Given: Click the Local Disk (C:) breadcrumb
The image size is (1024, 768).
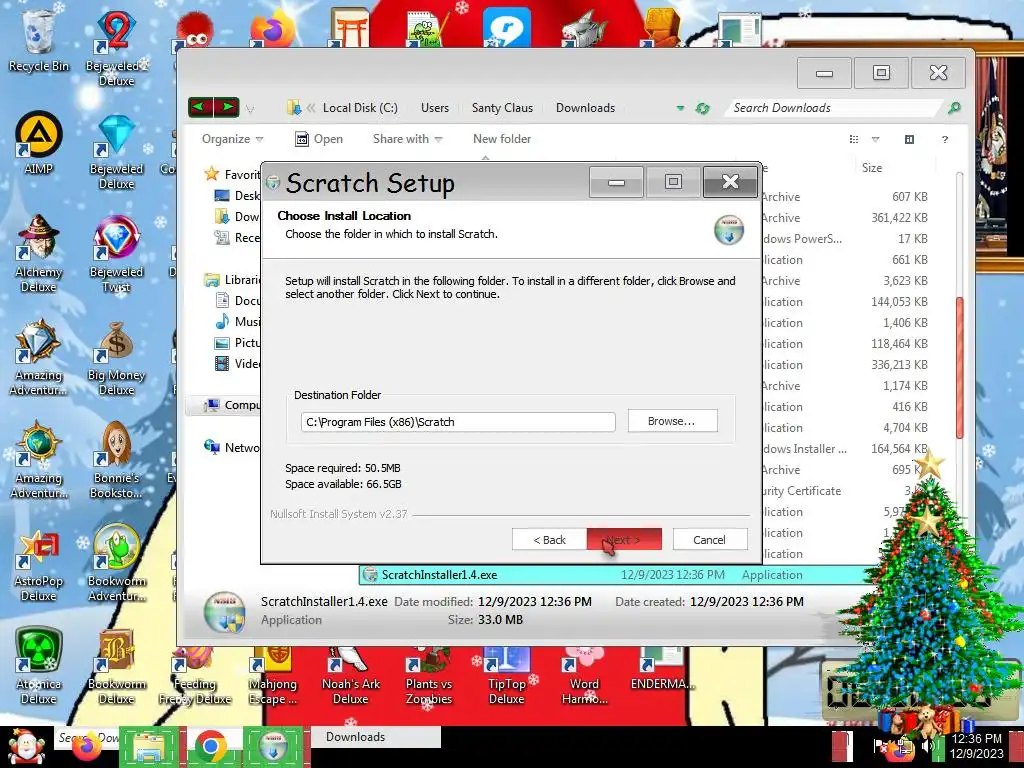Looking at the screenshot, I should (360, 108).
